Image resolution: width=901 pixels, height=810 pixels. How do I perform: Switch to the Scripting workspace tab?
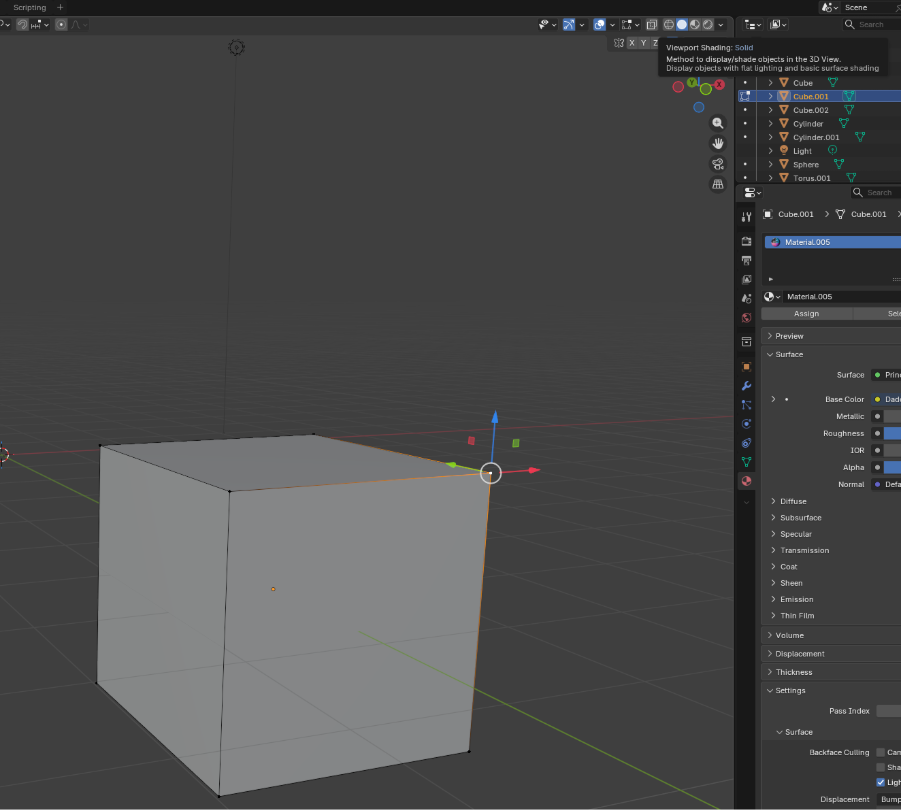click(x=29, y=7)
